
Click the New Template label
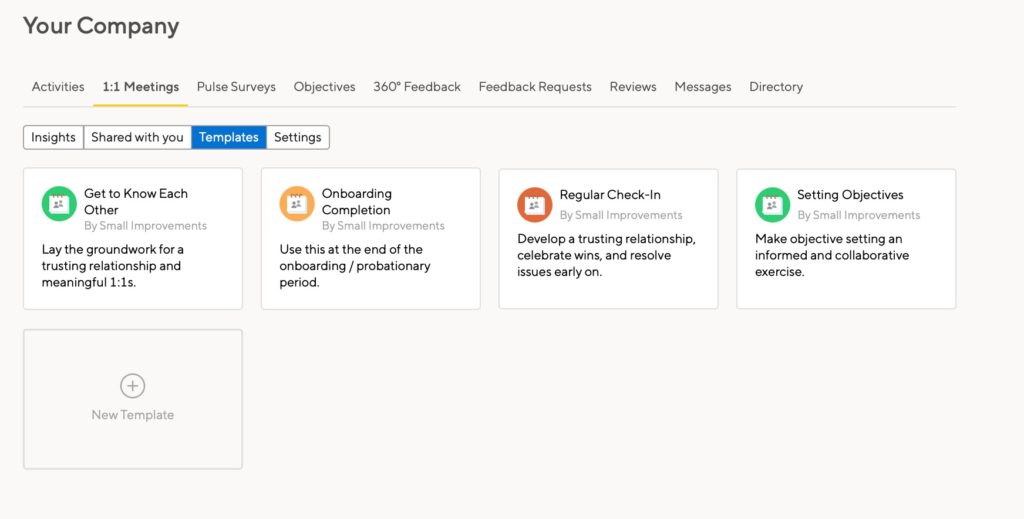[133, 415]
